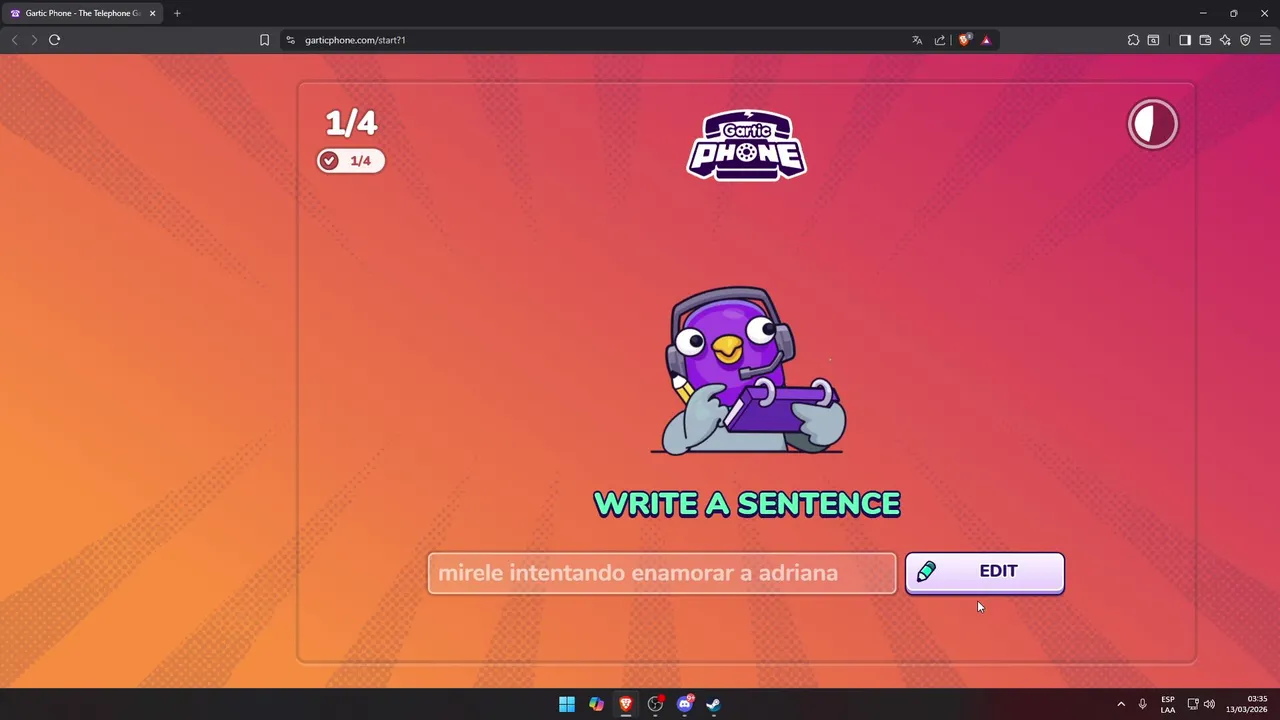Click the purple bird mascot illustration

[748, 370]
